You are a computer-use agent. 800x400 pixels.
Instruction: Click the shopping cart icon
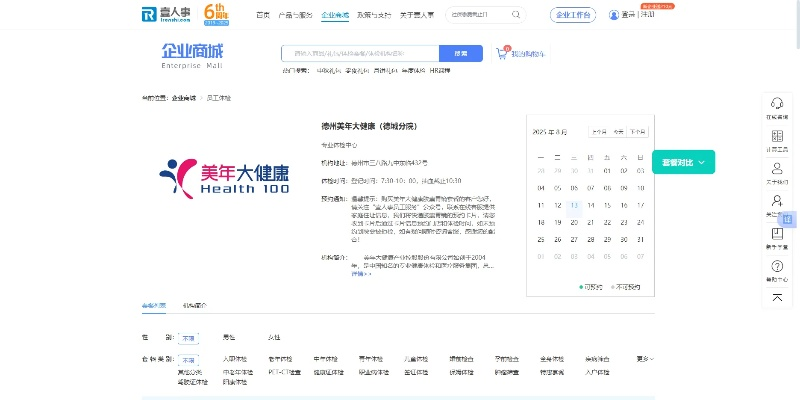(502, 53)
